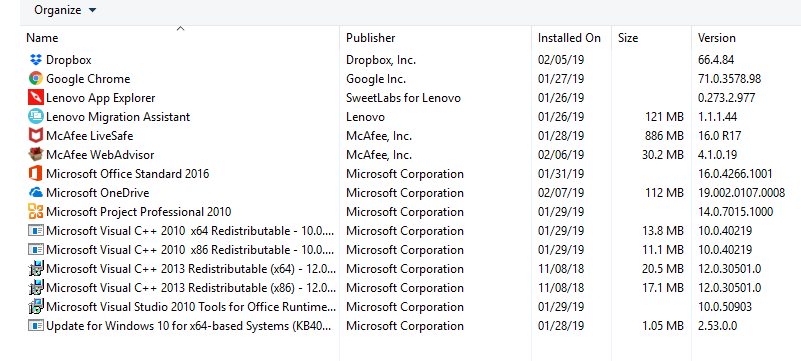Image resolution: width=801 pixels, height=361 pixels.
Task: Select the Lenovo Migration Assistant icon
Action: [x=35, y=117]
